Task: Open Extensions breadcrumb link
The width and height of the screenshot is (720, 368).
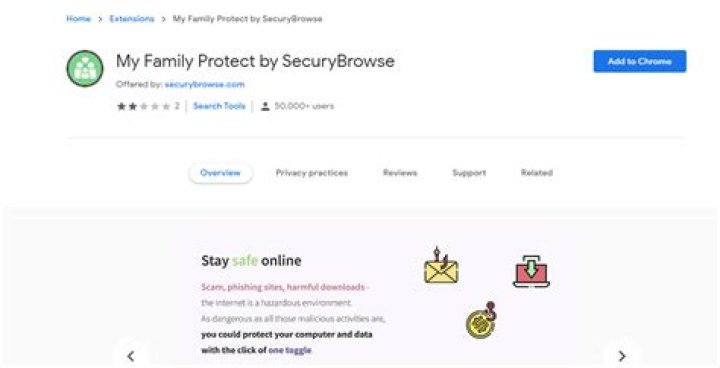Action: tap(132, 19)
